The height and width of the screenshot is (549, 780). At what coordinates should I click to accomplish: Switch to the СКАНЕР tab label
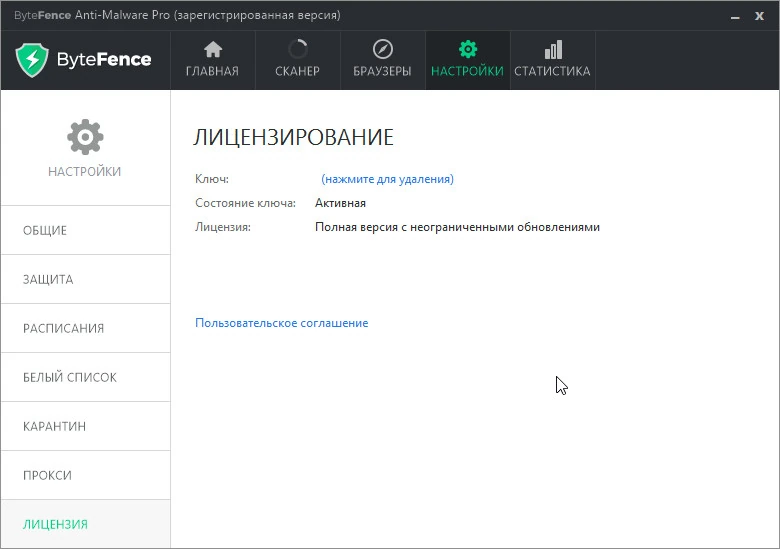(x=297, y=71)
